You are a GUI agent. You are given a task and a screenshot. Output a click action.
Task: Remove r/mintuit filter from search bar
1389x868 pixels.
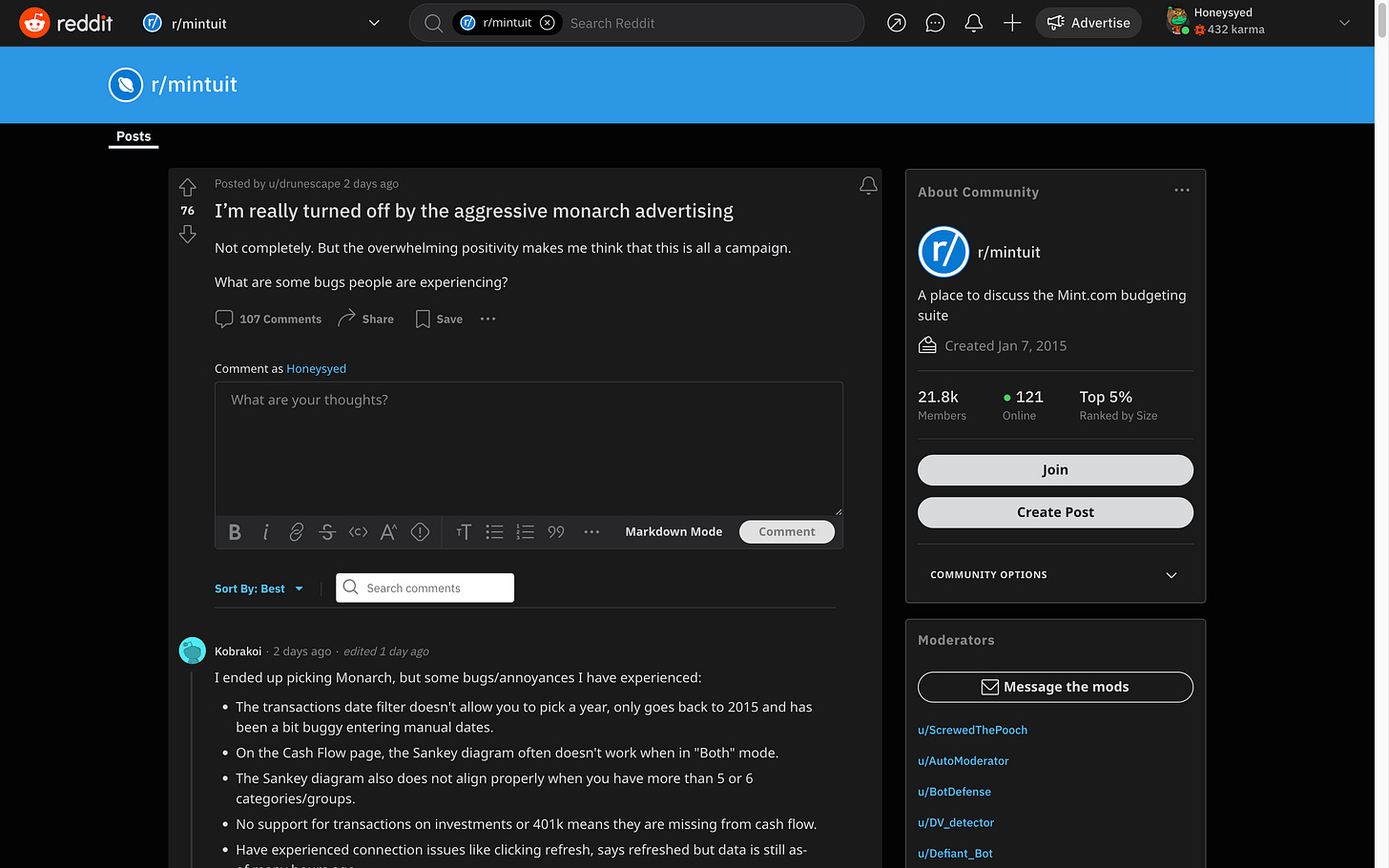tap(547, 23)
